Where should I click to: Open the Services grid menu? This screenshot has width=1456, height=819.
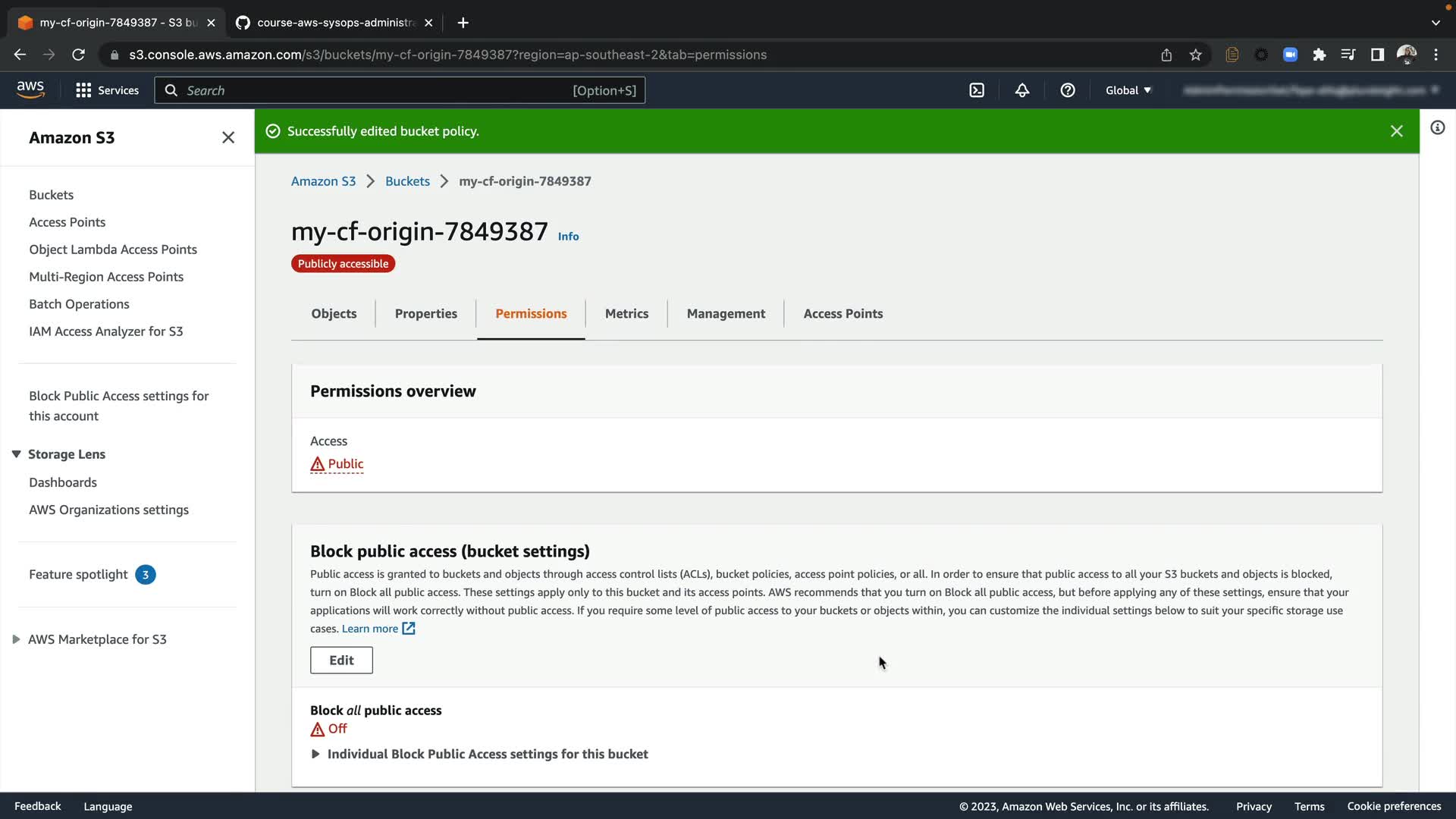coord(107,90)
